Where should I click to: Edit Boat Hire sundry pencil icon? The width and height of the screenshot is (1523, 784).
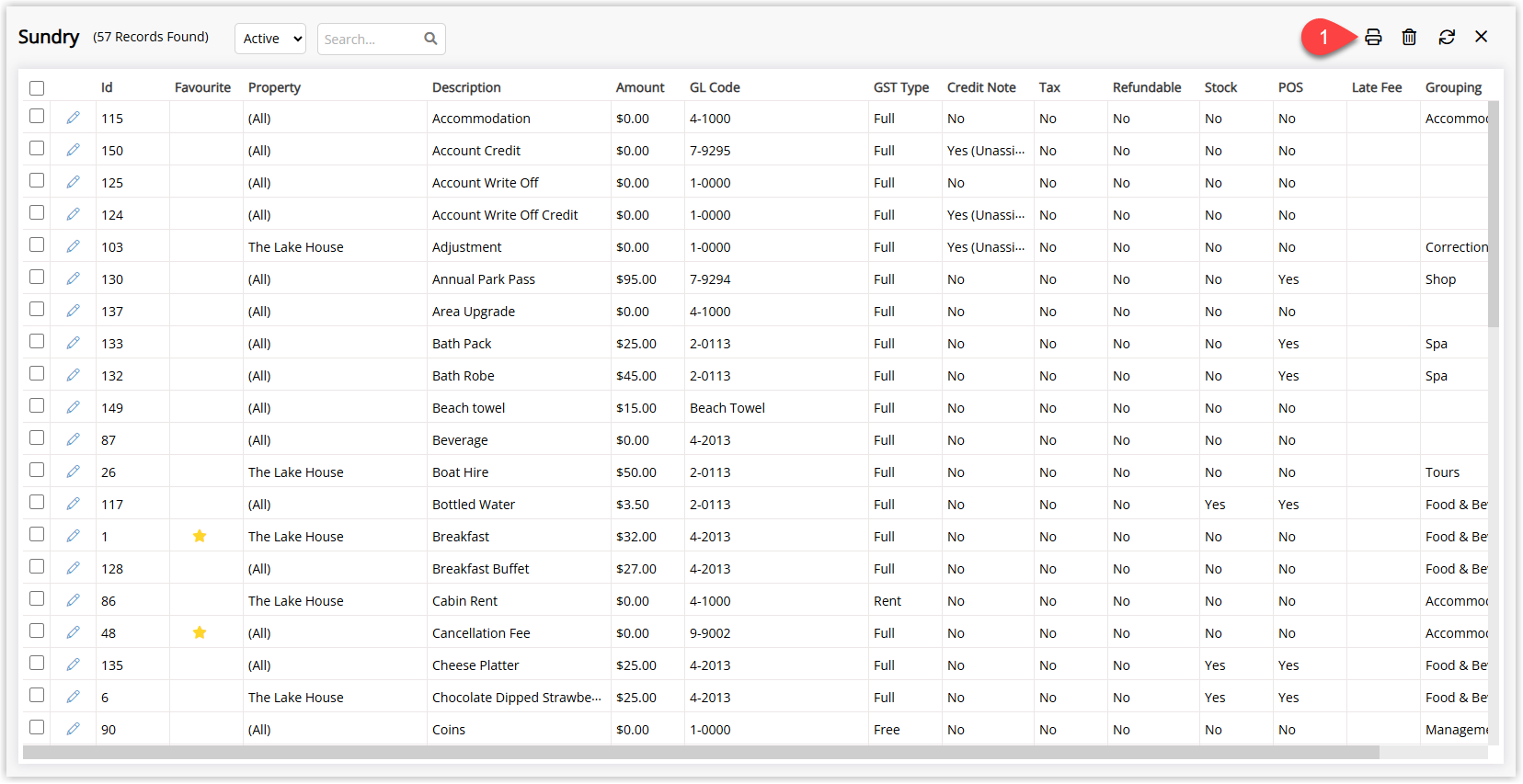(x=73, y=472)
